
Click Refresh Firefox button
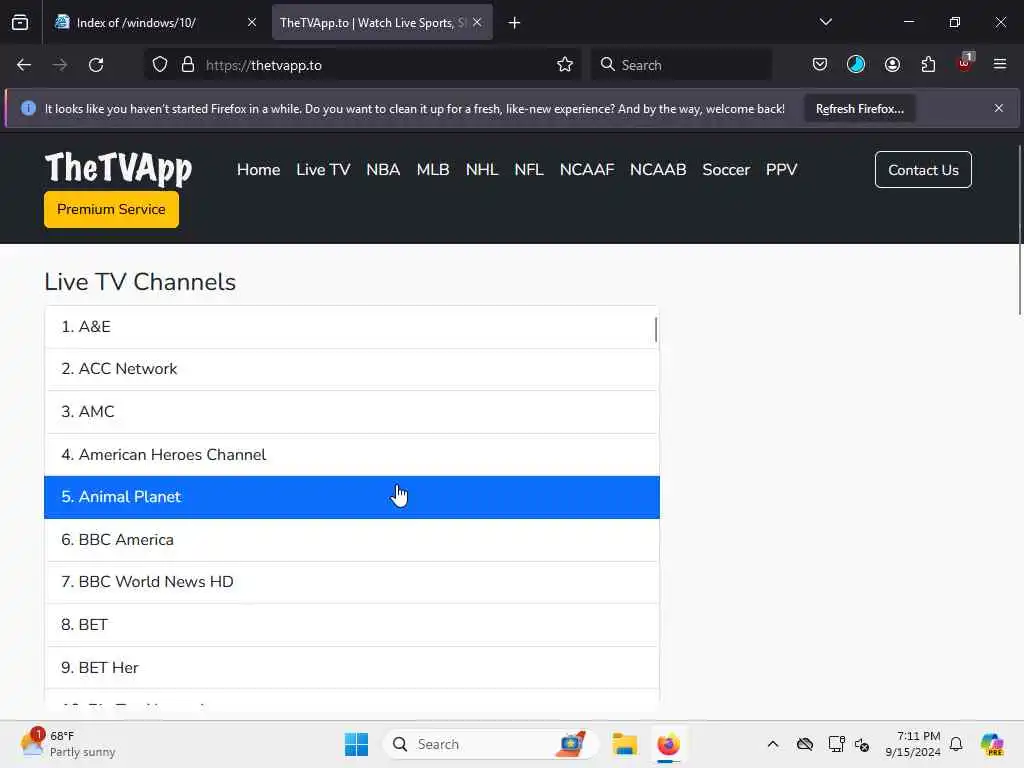[859, 108]
